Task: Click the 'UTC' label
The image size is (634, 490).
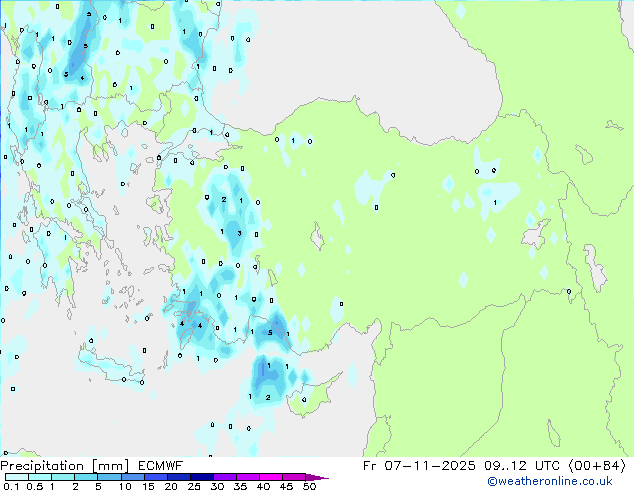Action: [x=547, y=466]
